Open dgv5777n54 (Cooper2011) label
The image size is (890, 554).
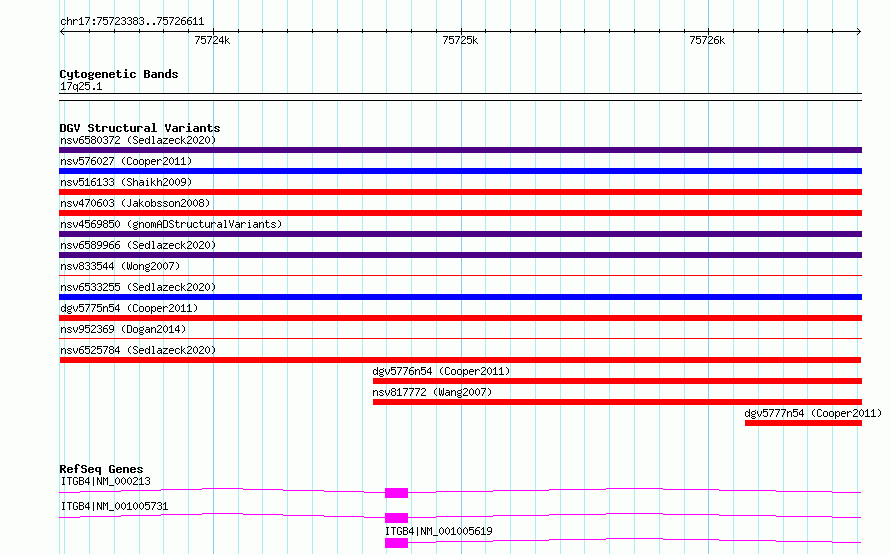click(x=813, y=413)
